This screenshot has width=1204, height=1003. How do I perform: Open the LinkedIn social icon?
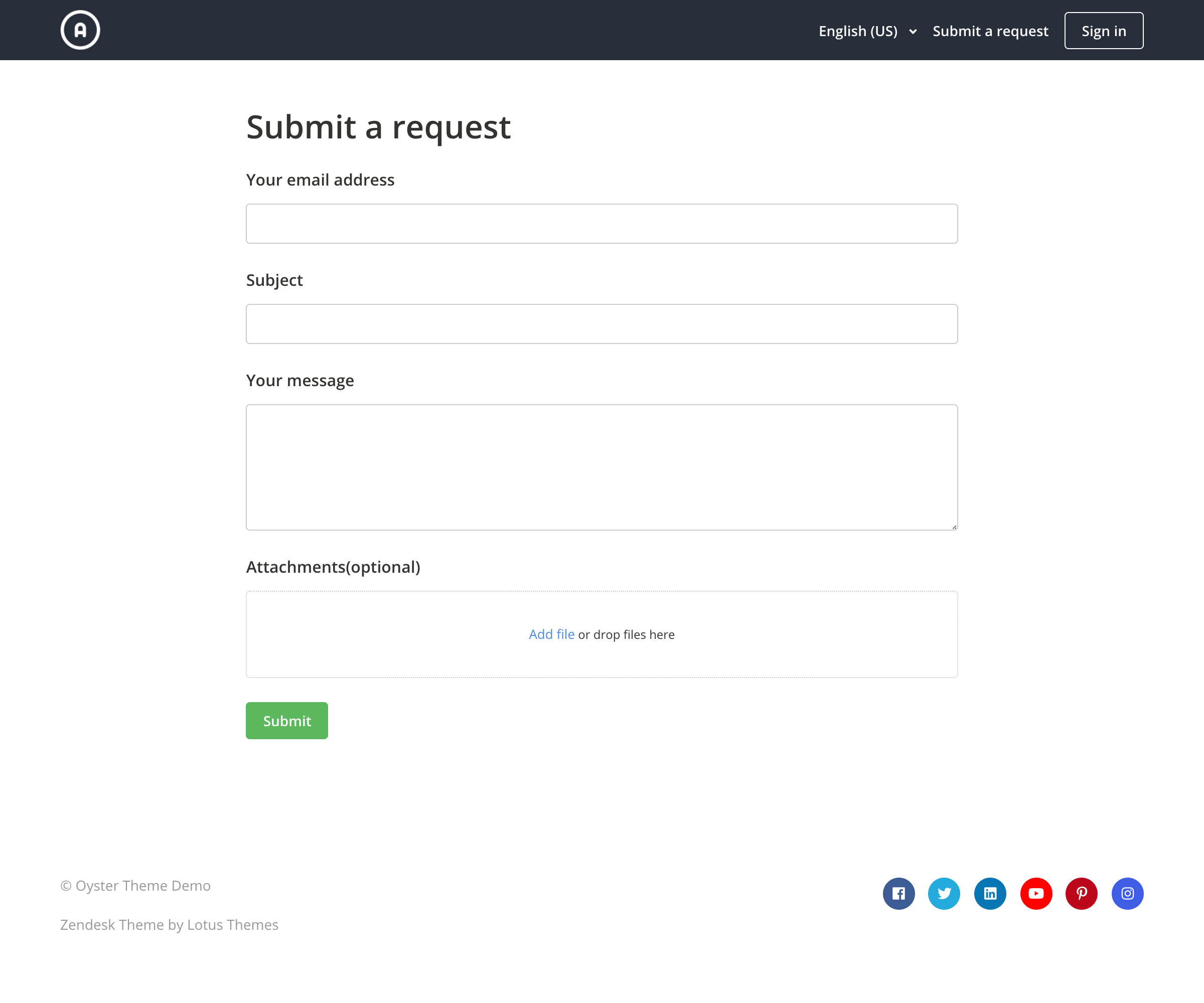(x=990, y=894)
